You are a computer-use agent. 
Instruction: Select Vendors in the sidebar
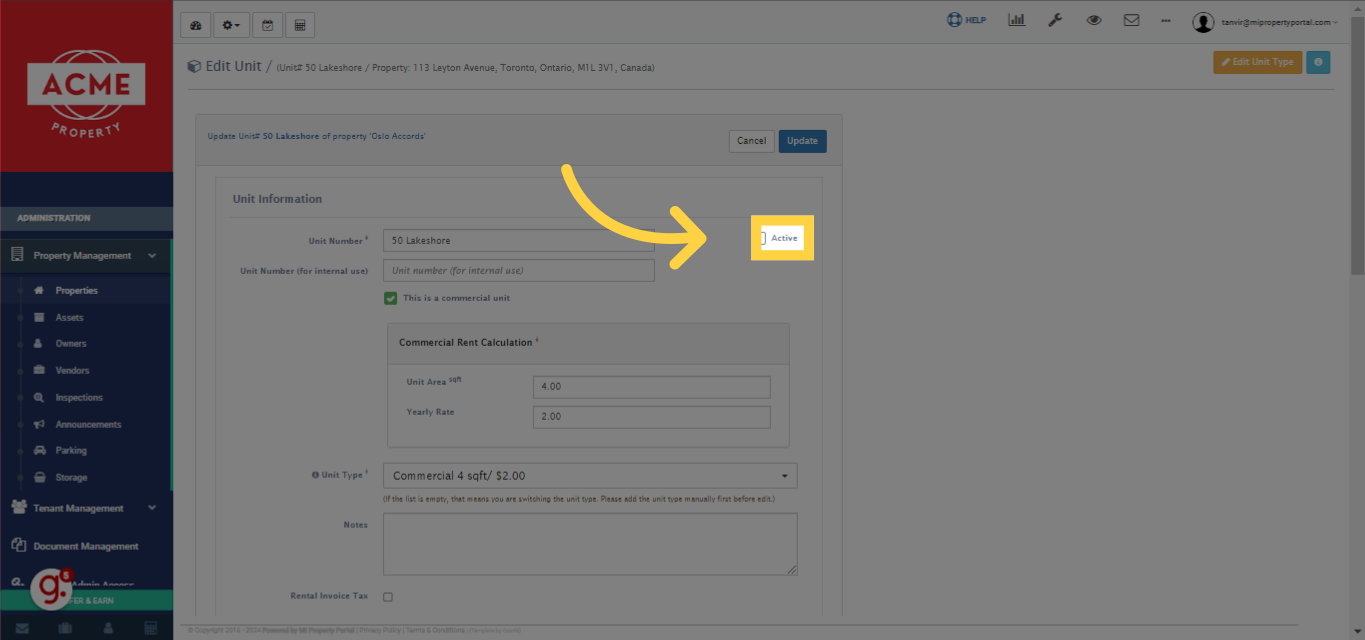(72, 370)
